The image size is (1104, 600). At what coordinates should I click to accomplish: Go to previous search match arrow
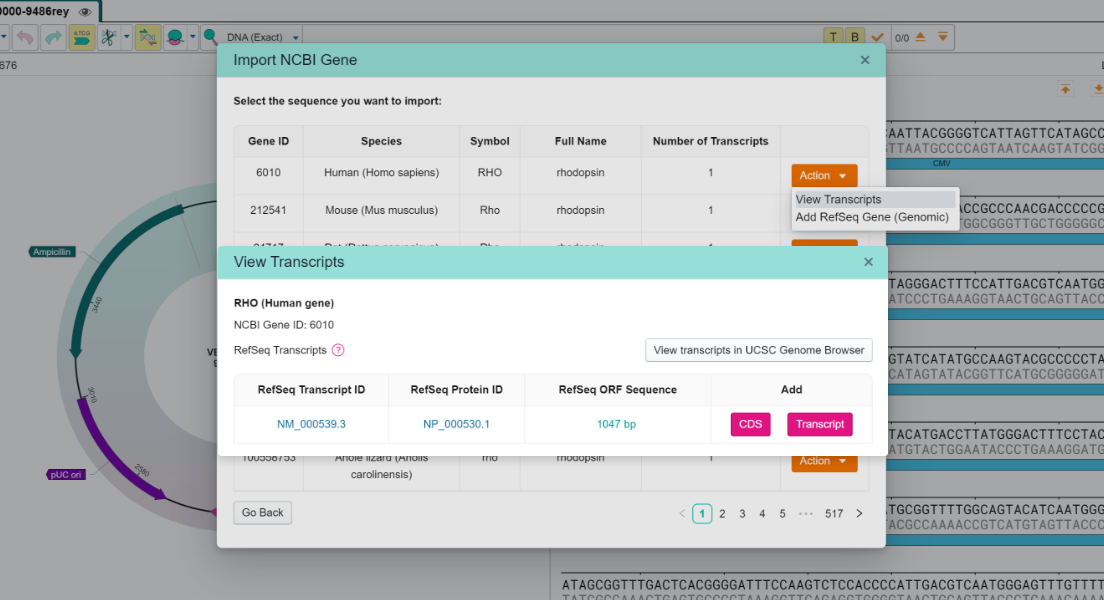920,37
